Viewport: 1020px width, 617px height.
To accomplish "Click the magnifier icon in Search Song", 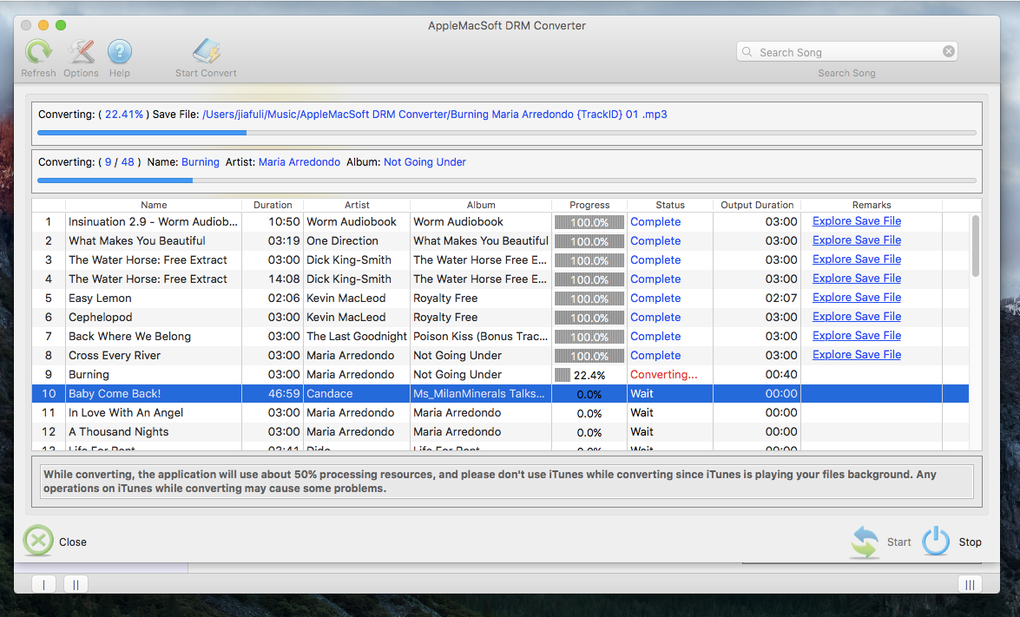I will (x=747, y=51).
